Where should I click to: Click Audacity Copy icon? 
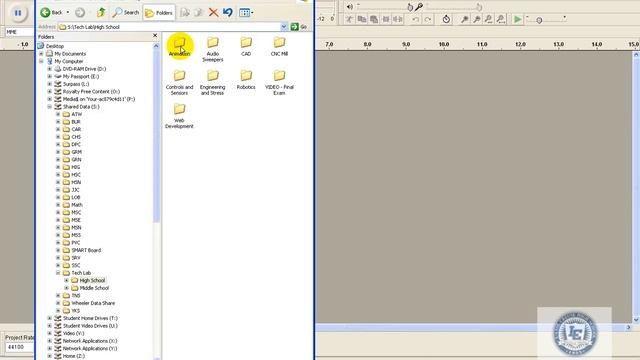tap(362, 19)
